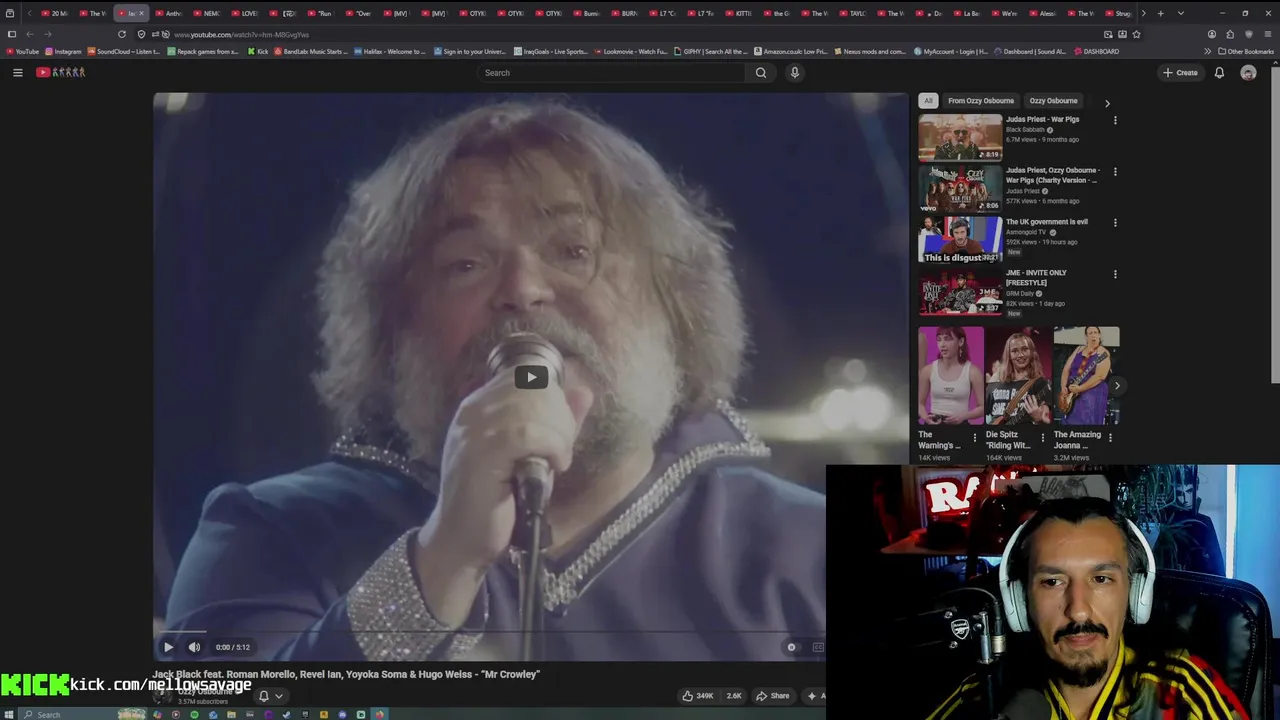Image resolution: width=1280 pixels, height=720 pixels.
Task: Click the search magnifier button
Action: pos(761,72)
